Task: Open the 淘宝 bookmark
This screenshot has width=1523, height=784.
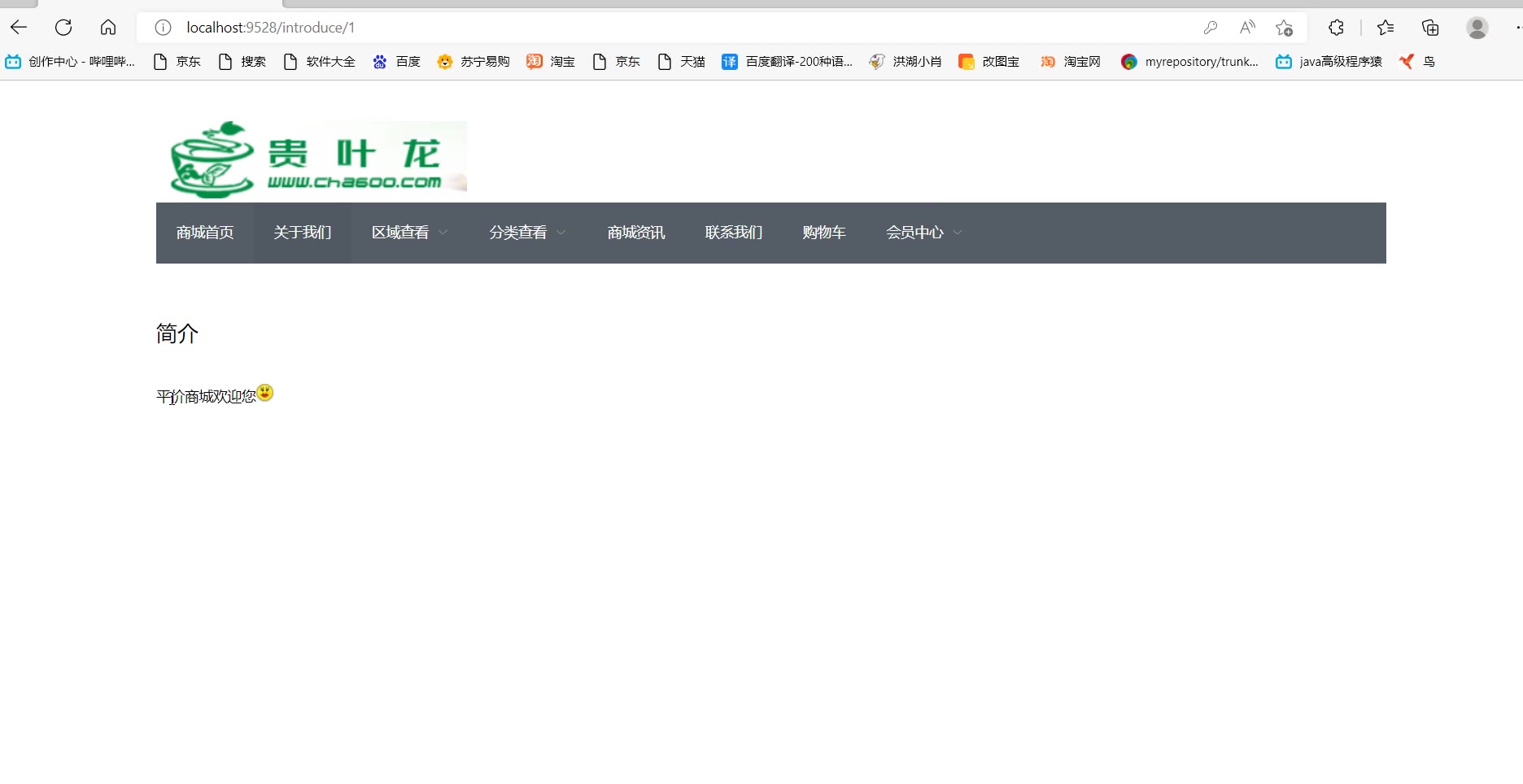Action: coord(551,62)
